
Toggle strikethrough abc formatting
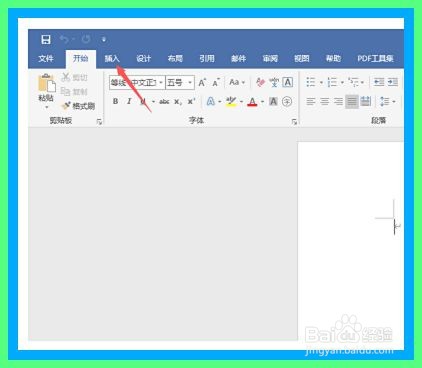point(164,102)
